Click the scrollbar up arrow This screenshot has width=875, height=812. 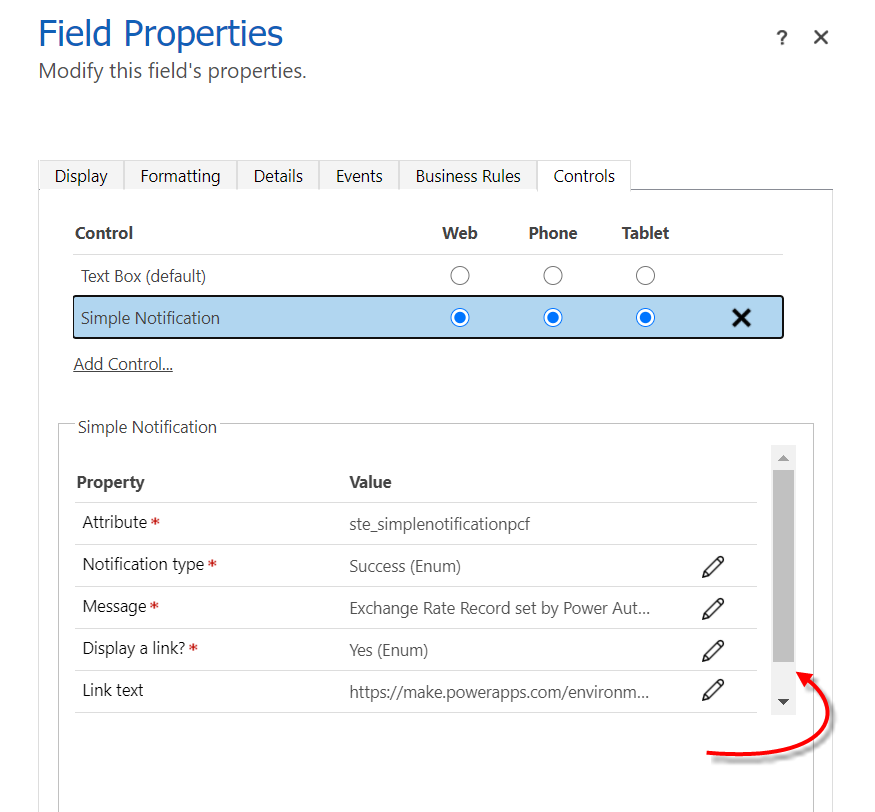pyautogui.click(x=783, y=457)
